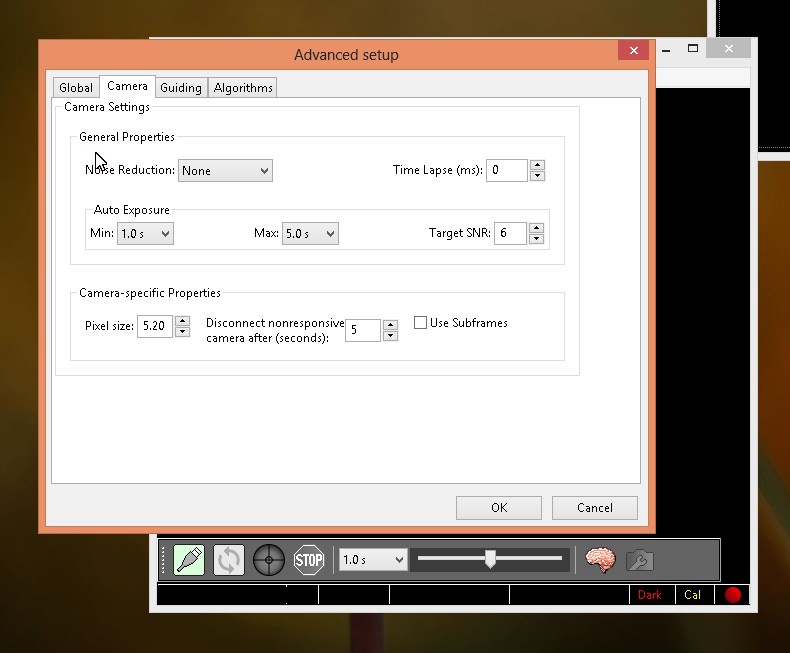The width and height of the screenshot is (790, 653).
Task: Click the red status indicator dot
Action: [x=733, y=595]
